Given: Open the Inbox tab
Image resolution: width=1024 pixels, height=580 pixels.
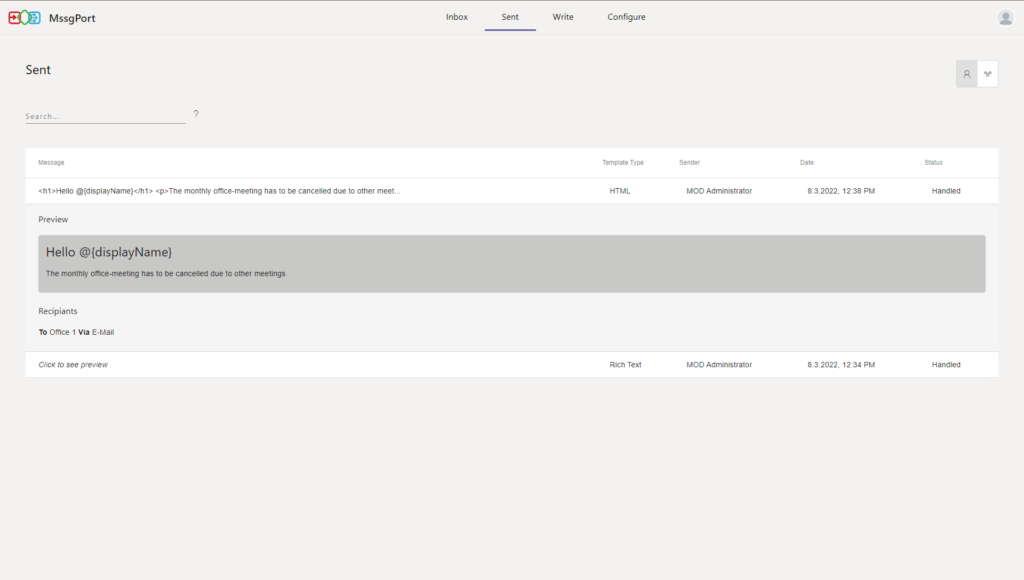Looking at the screenshot, I should [456, 17].
